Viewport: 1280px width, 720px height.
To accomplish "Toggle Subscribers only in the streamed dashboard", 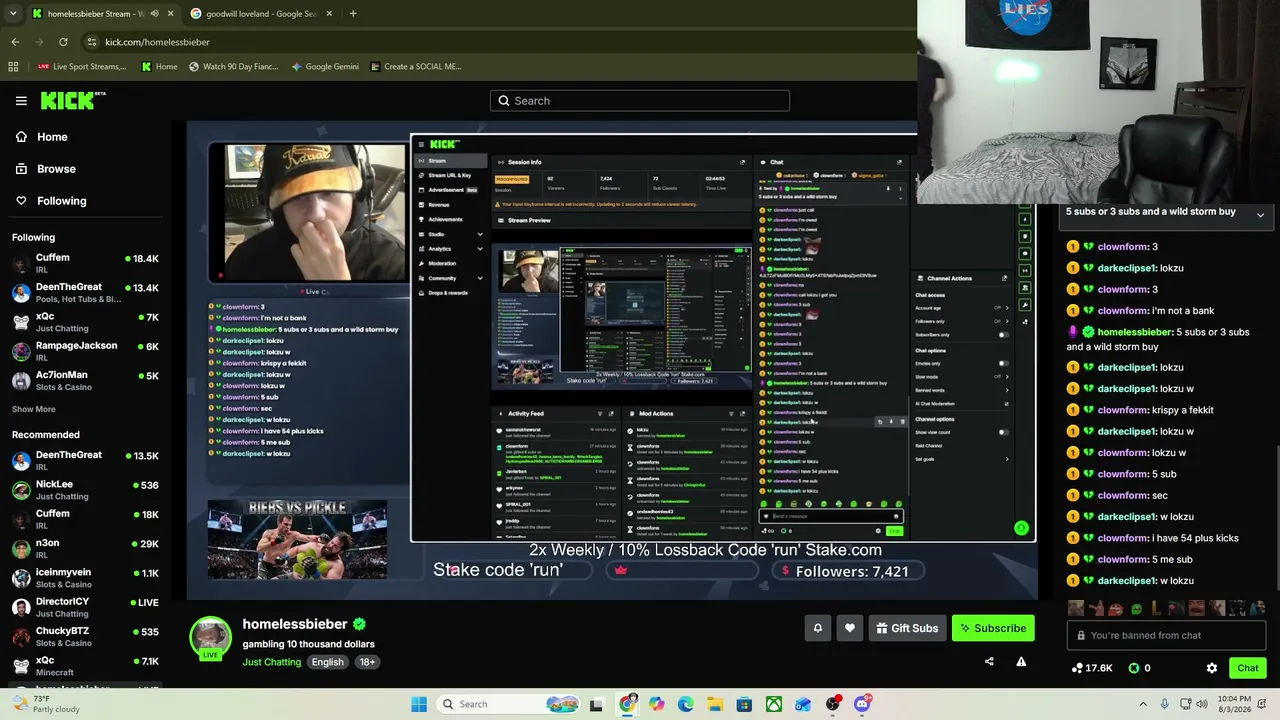I will [1003, 335].
